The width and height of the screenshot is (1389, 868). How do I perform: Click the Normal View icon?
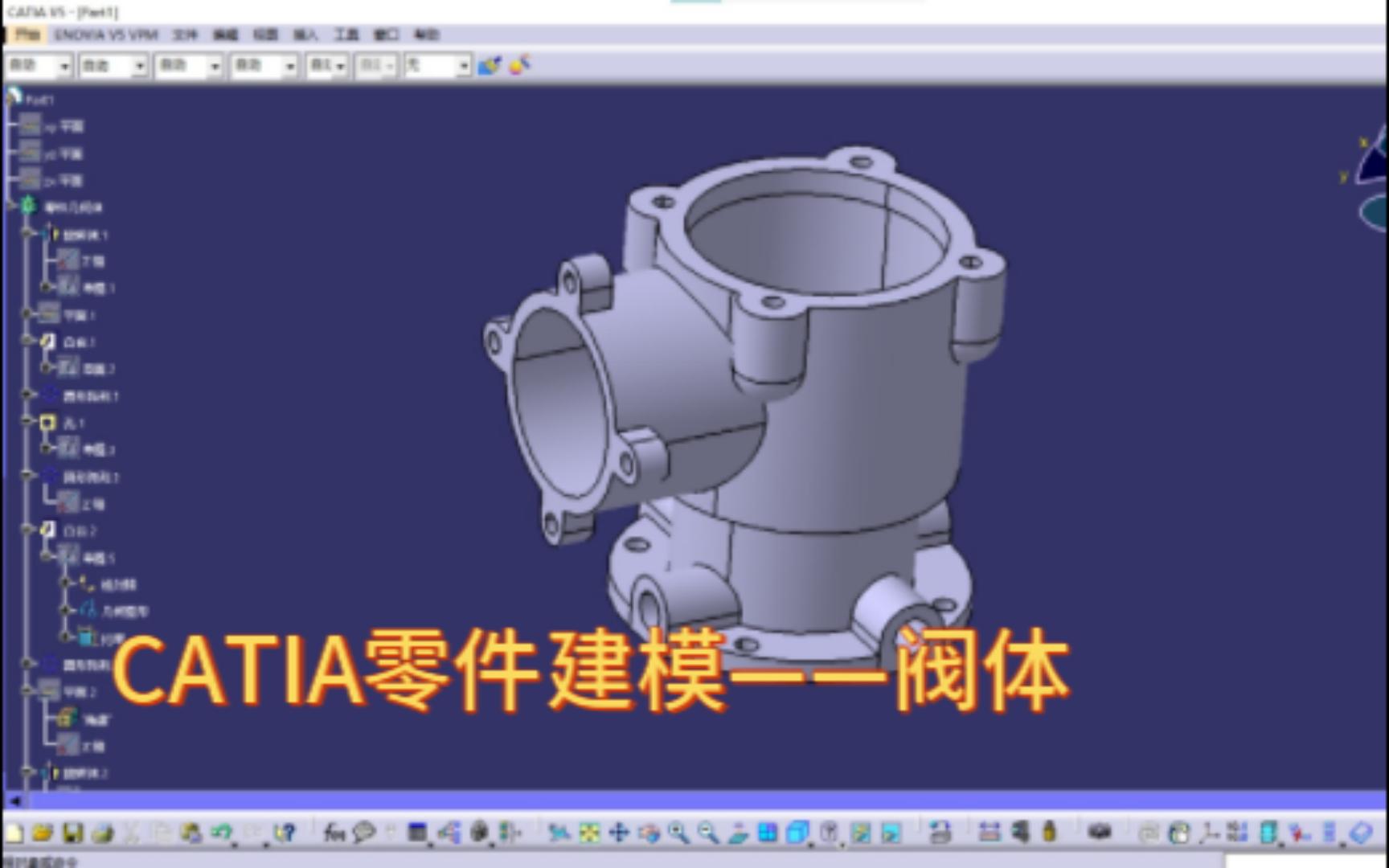point(738,833)
